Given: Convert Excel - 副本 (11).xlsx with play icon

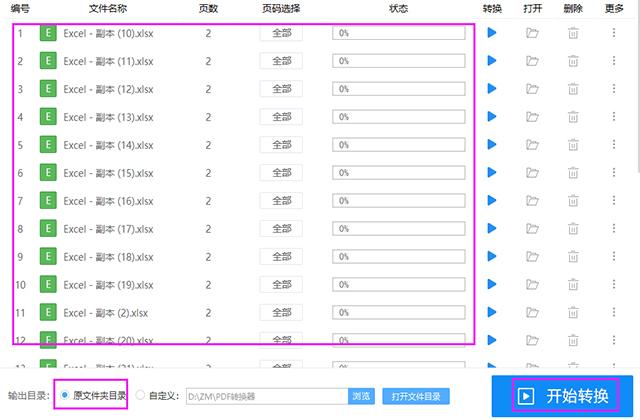Looking at the screenshot, I should click(491, 61).
